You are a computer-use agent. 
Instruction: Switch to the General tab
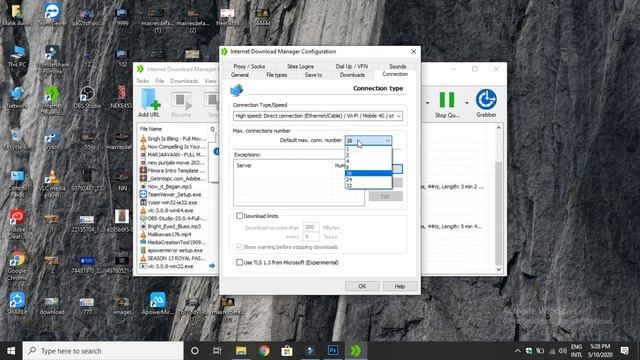pos(240,75)
